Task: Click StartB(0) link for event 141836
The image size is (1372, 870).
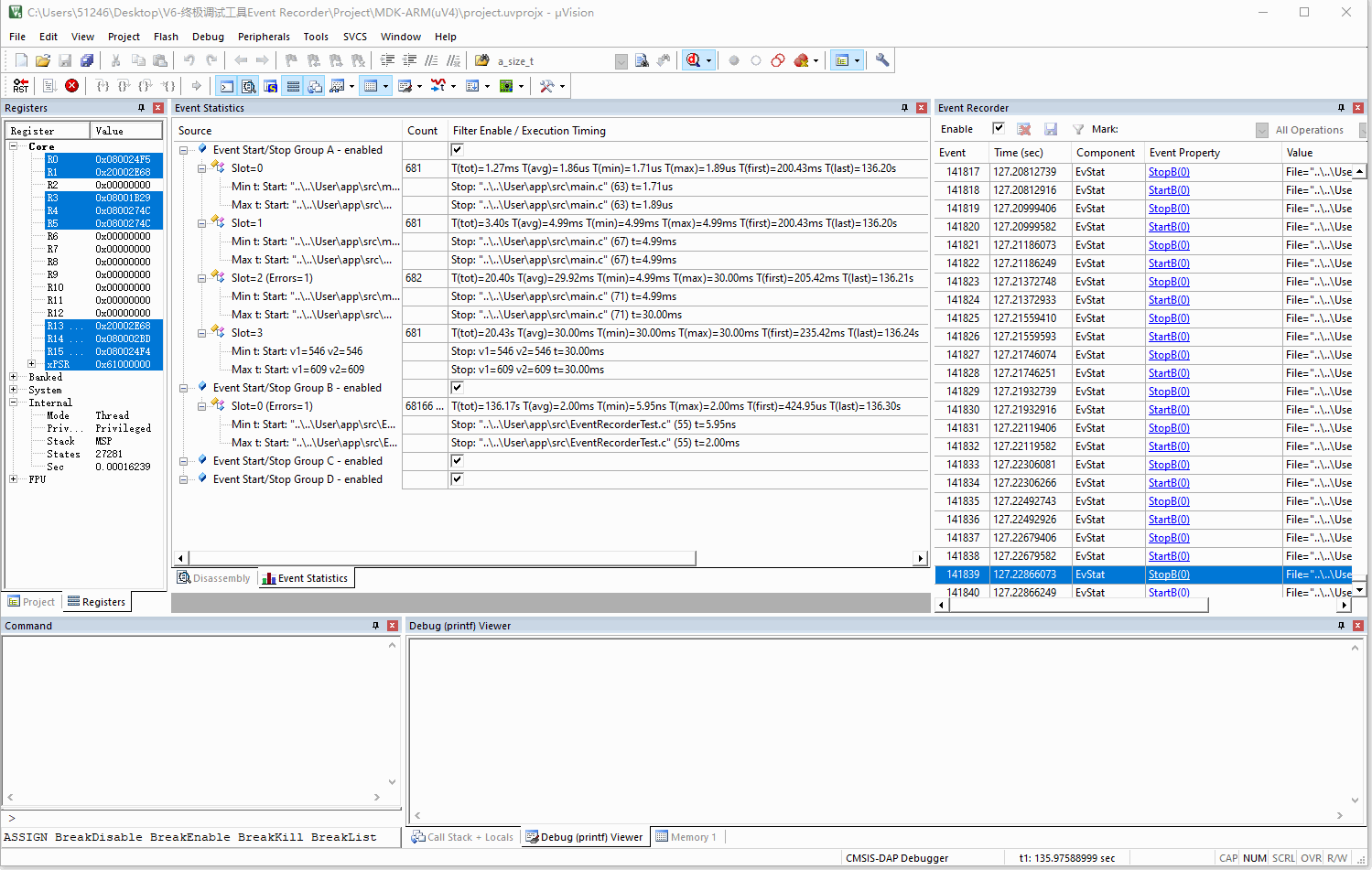Action: click(x=1169, y=520)
